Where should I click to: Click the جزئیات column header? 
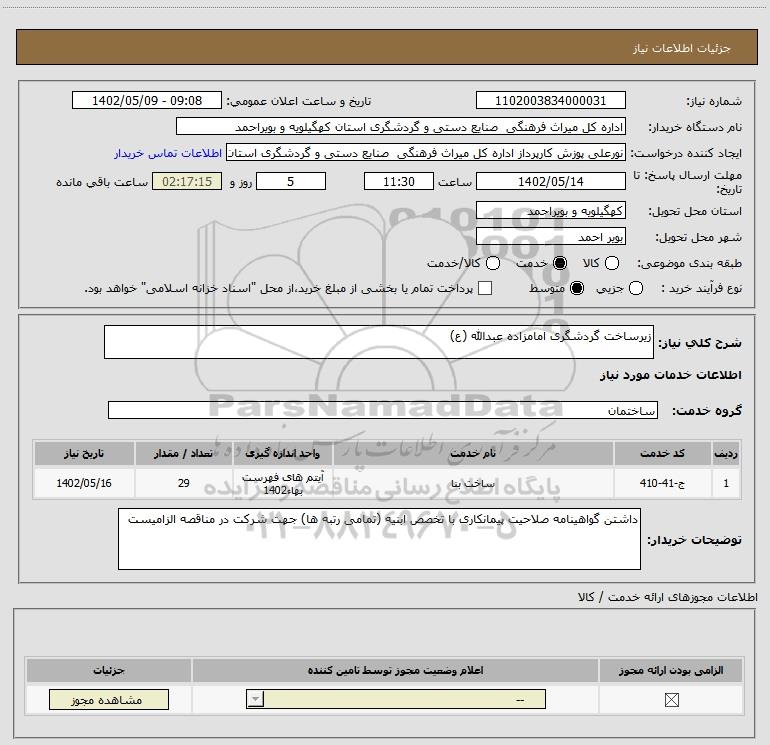109,670
